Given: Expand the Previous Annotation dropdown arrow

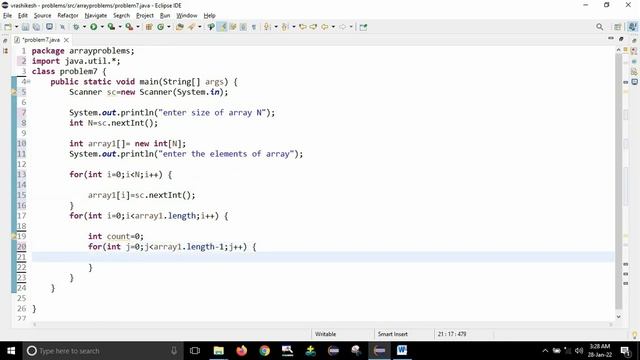Looking at the screenshot, I should coord(294,27).
